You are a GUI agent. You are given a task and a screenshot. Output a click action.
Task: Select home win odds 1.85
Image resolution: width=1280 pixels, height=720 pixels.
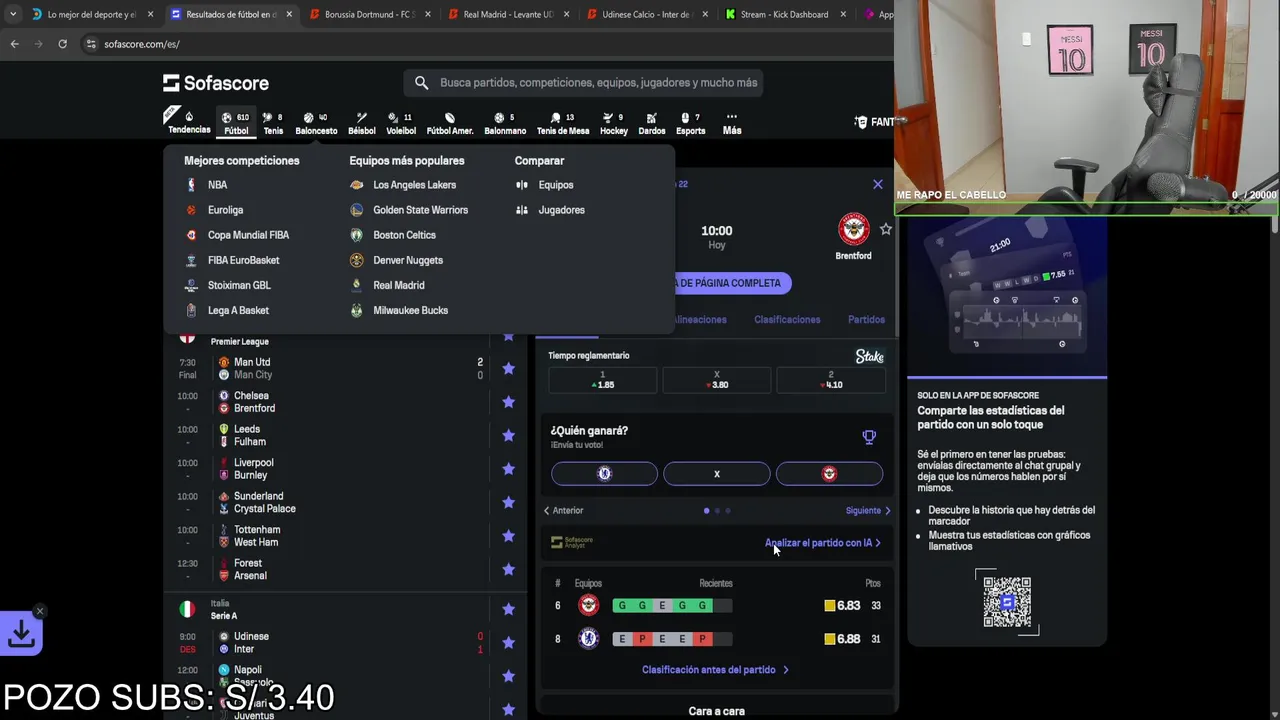pos(602,380)
